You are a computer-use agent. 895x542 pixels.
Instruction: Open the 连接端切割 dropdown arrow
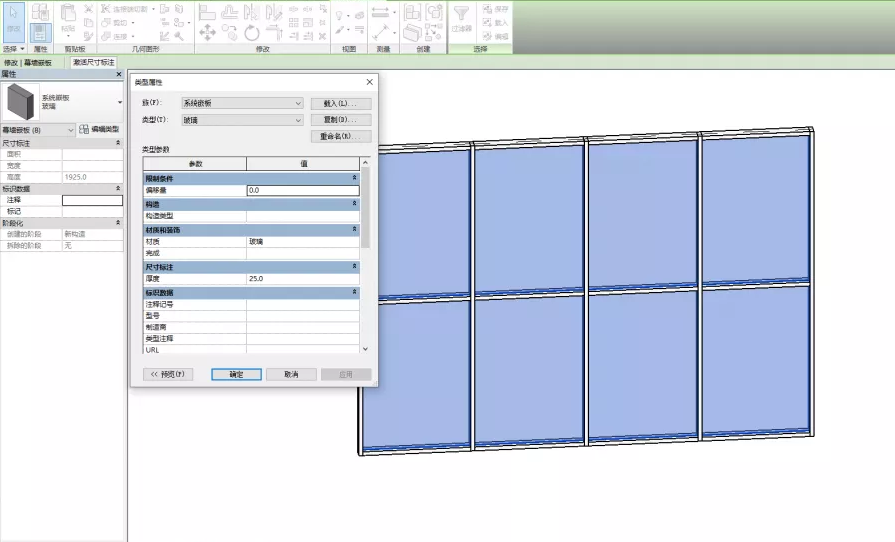(x=154, y=9)
